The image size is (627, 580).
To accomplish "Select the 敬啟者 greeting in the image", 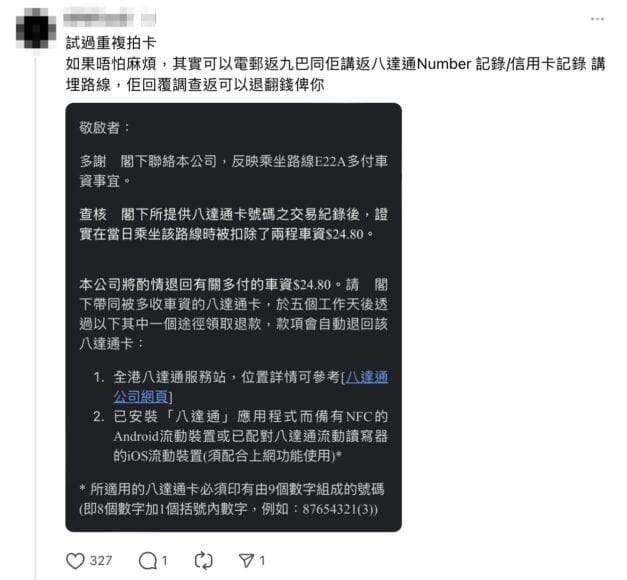I will (x=104, y=128).
